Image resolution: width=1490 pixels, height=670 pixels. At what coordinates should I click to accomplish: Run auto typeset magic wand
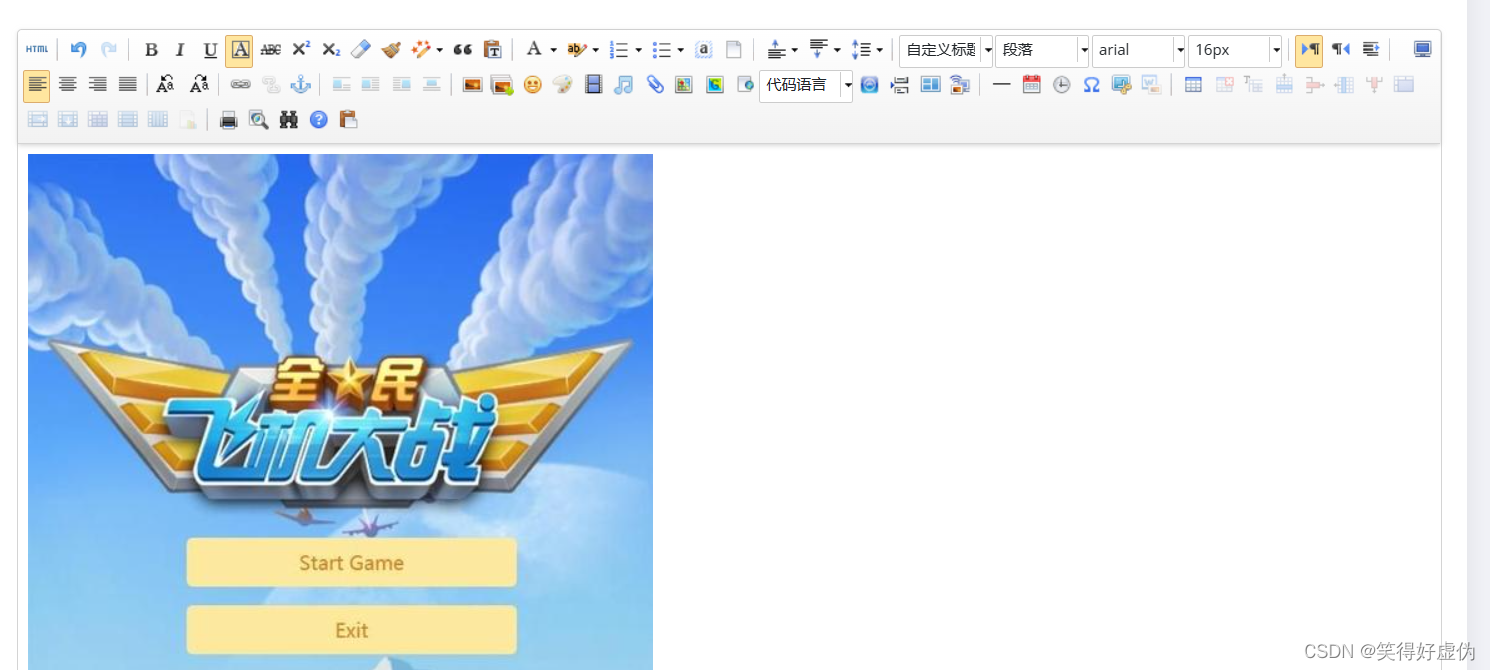coord(422,50)
